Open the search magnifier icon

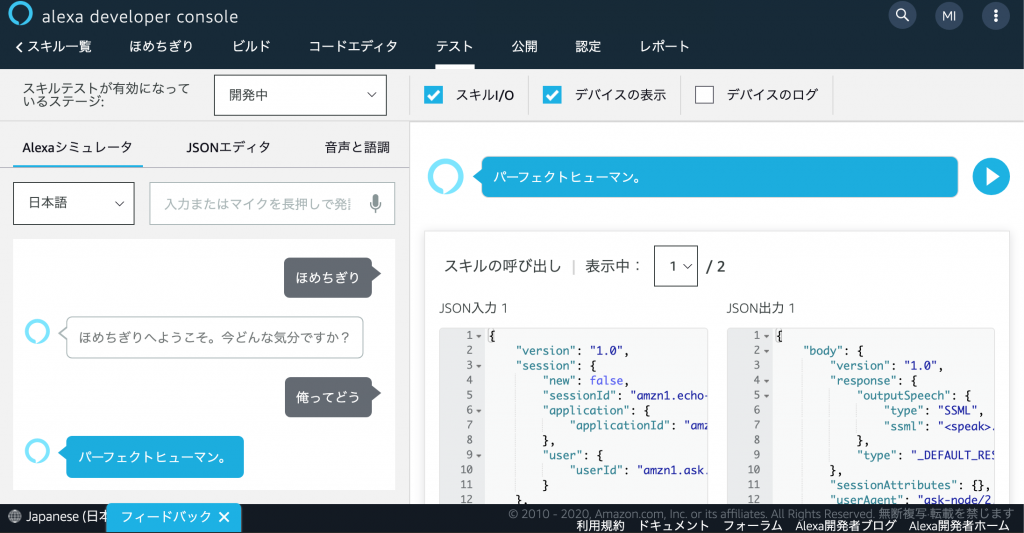(x=902, y=15)
